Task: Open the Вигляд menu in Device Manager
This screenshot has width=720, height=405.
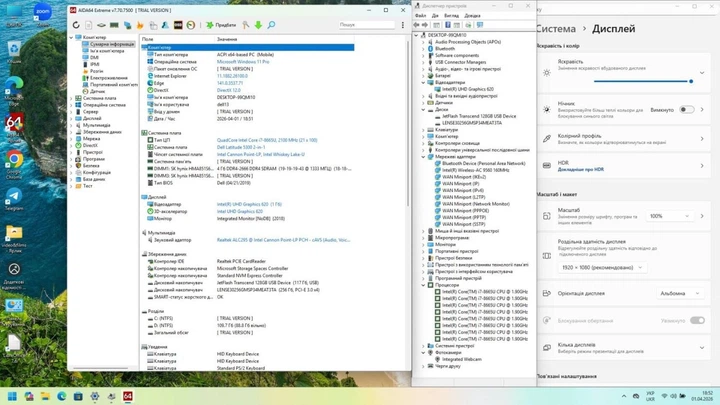Action: (451, 16)
